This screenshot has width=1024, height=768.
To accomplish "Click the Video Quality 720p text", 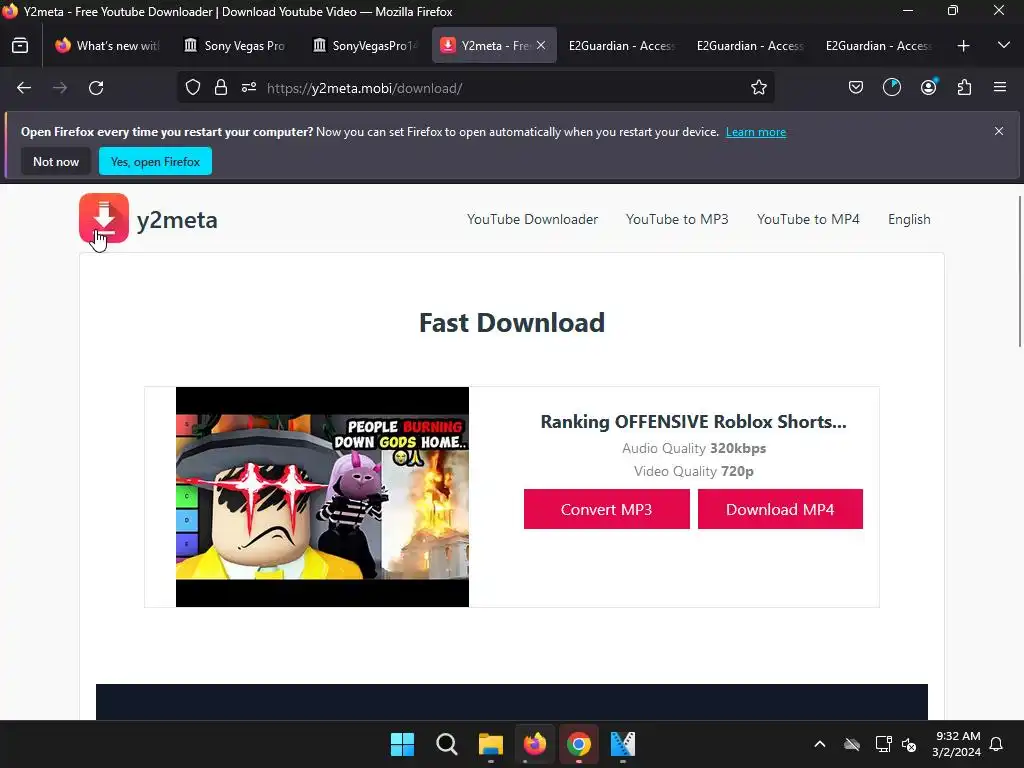I will tap(694, 472).
